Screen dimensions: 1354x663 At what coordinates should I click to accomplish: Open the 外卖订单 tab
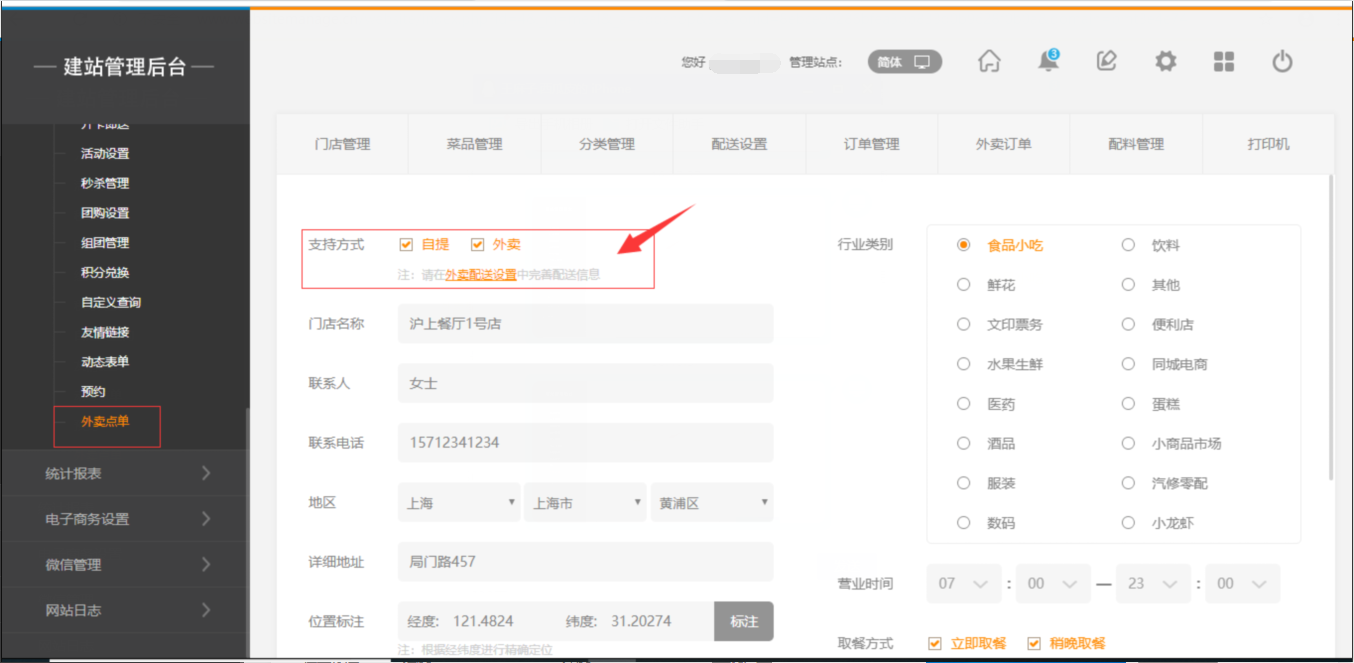[1003, 144]
